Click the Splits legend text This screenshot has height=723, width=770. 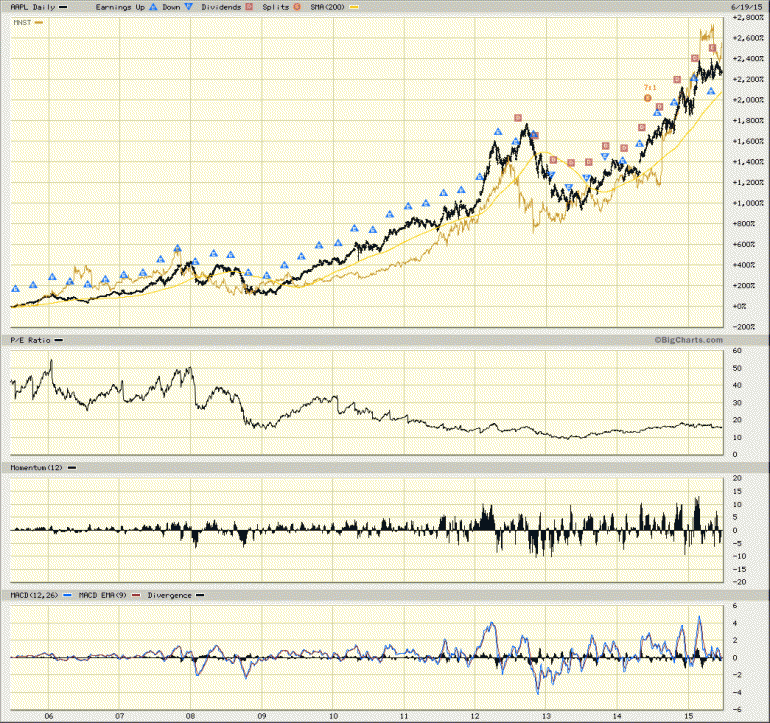pos(275,7)
